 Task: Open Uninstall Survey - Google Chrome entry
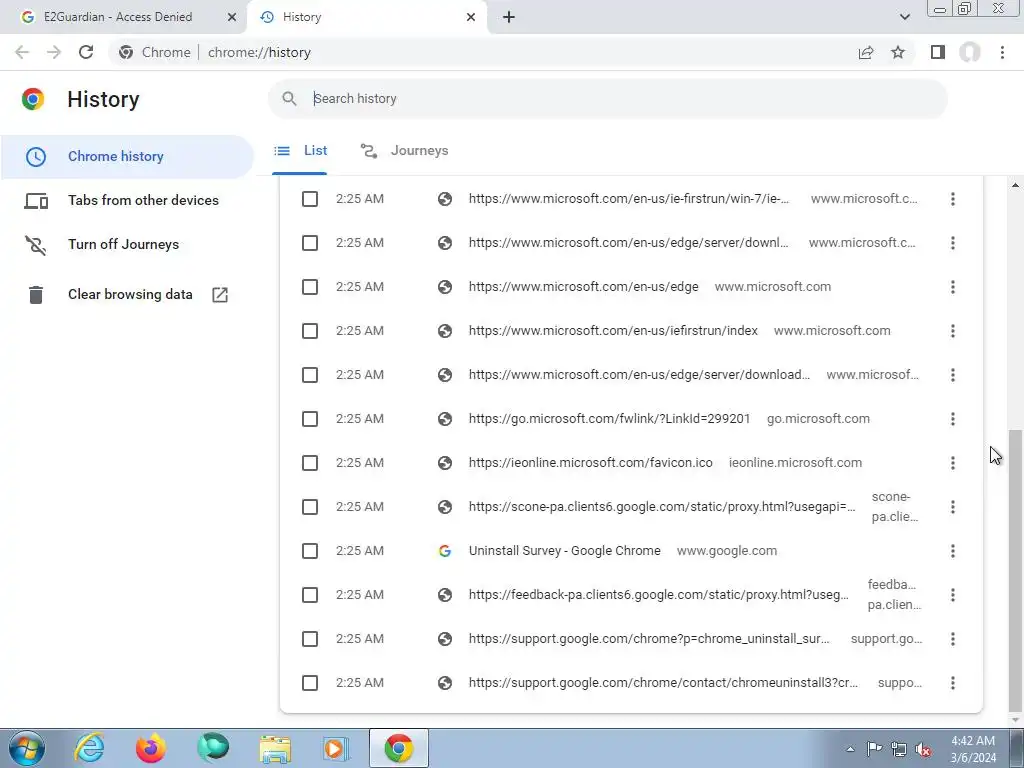(564, 551)
